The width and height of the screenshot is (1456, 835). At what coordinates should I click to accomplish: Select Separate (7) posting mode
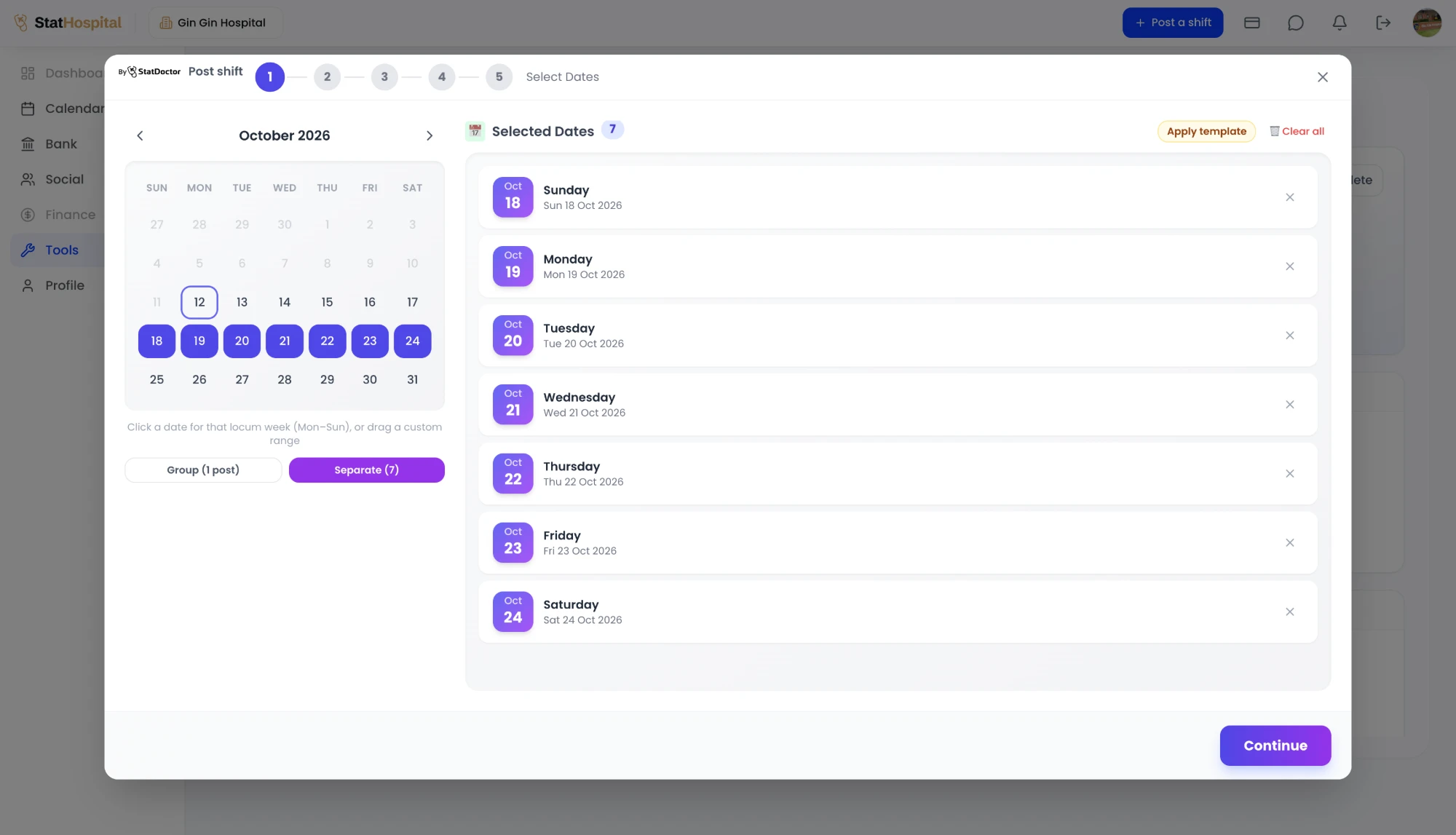point(367,470)
